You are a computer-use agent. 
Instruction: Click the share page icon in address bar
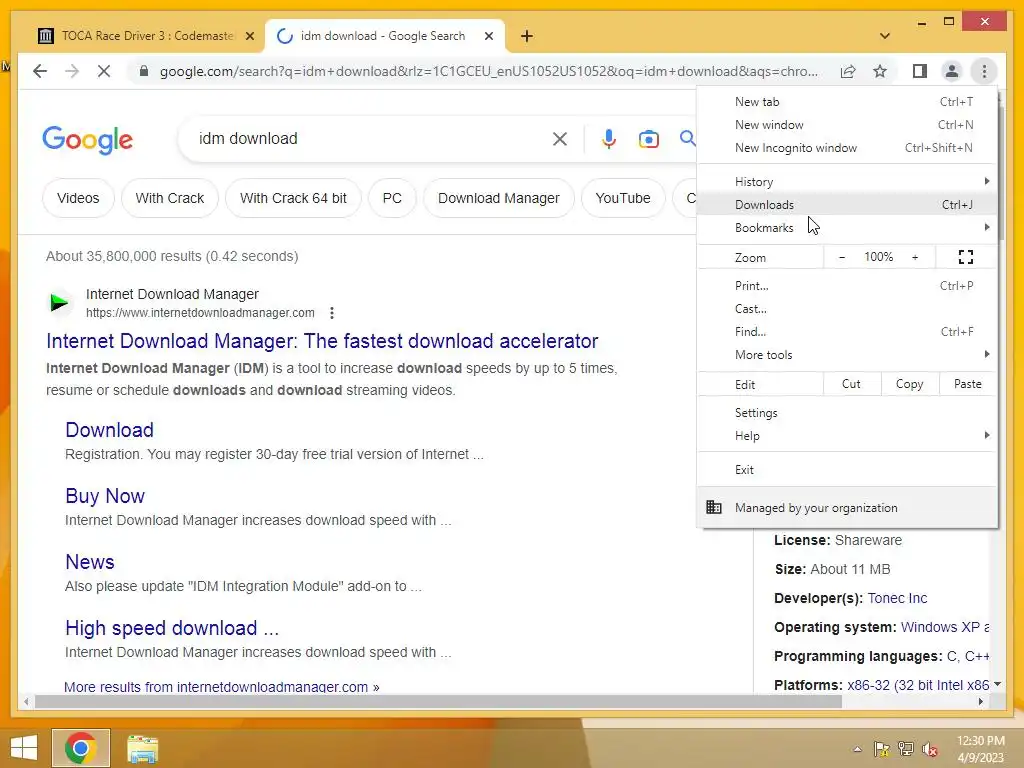(x=848, y=71)
